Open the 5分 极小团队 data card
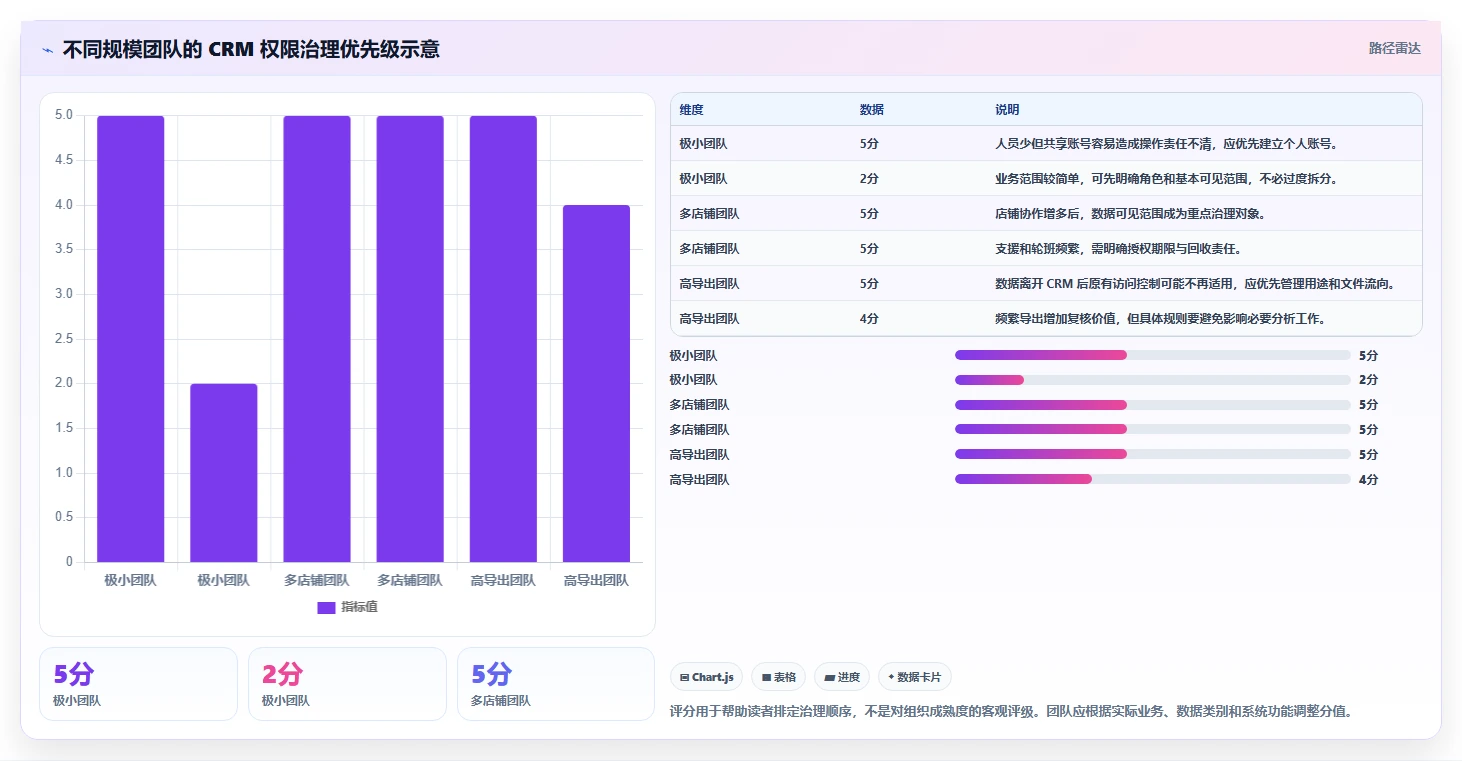The height and width of the screenshot is (761, 1462). tap(138, 684)
